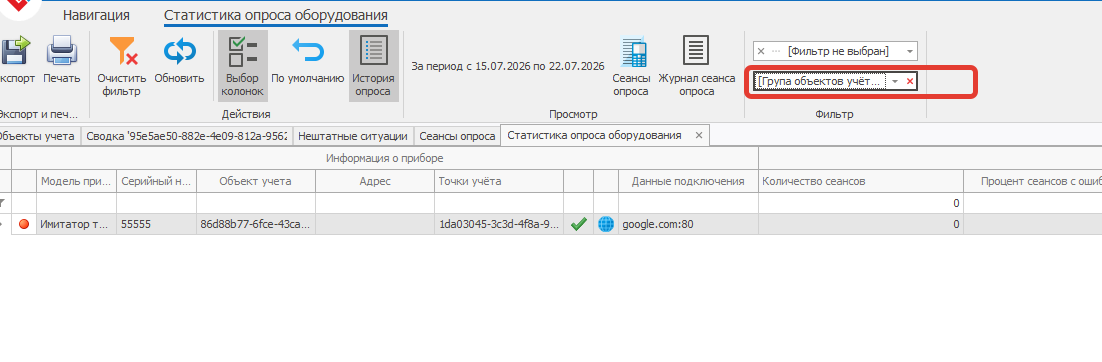The width and height of the screenshot is (1102, 362).
Task: Select serial number cell 55555
Action: pyautogui.click(x=157, y=224)
